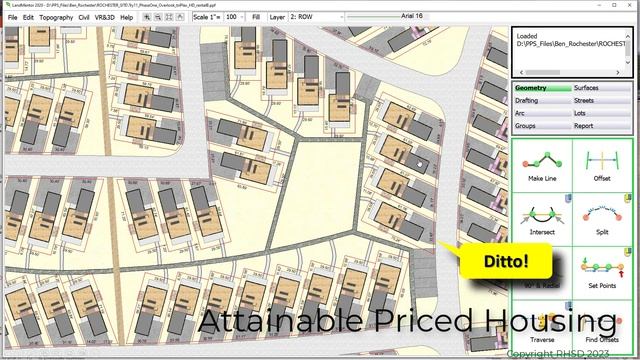Select the Split geometry tool
The width and height of the screenshot is (640, 360).
[602, 220]
